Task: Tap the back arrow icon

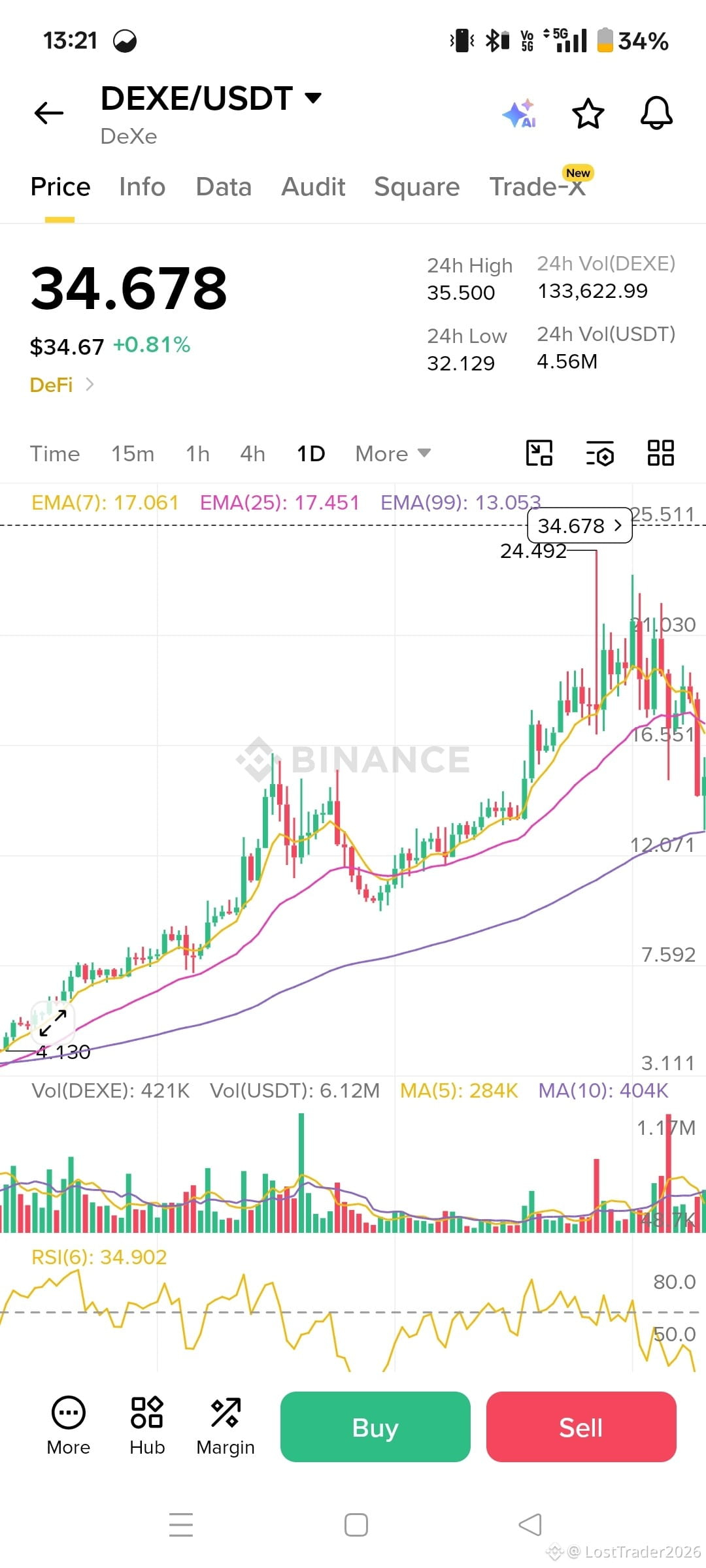Action: [49, 113]
